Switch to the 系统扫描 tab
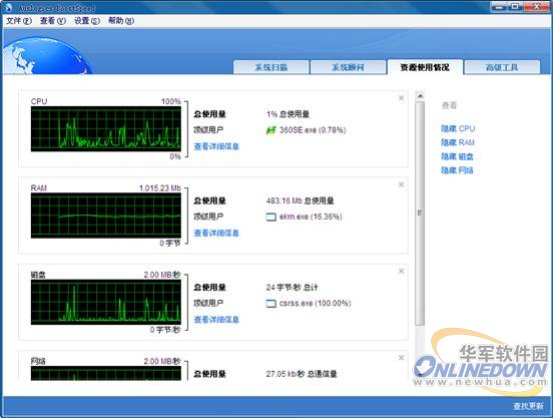 [x=271, y=67]
